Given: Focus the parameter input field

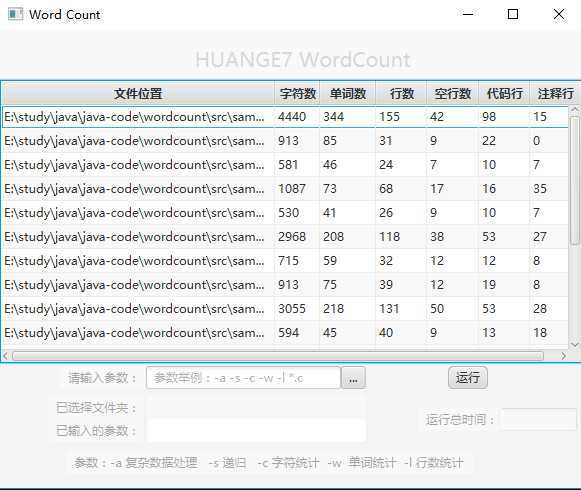Looking at the screenshot, I should click(x=243, y=378).
